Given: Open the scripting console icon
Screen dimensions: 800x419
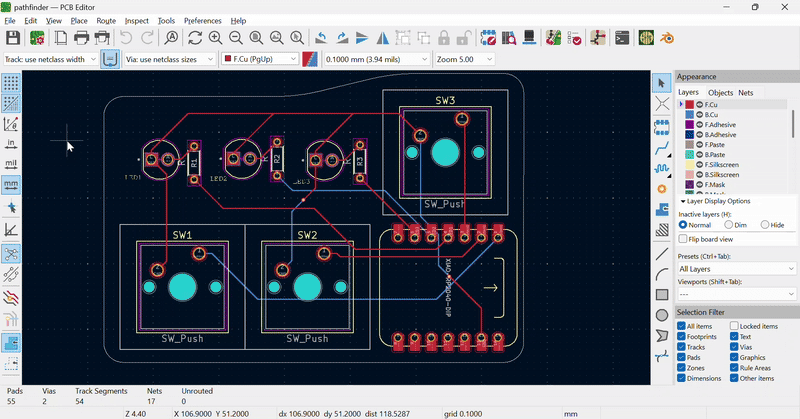Looking at the screenshot, I should coord(622,38).
